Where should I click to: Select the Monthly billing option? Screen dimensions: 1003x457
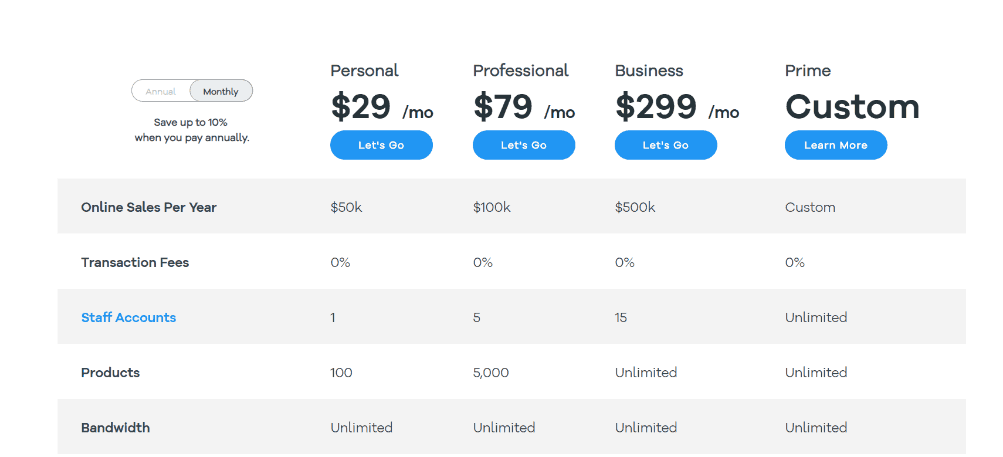[221, 92]
